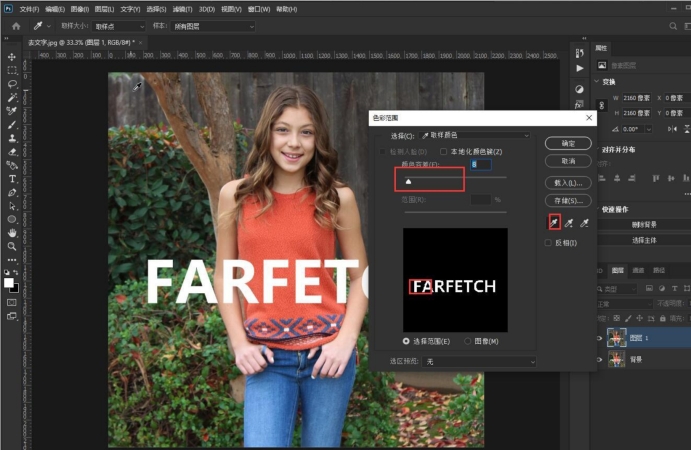Screen dimensions: 691x450
Task: Open the 文件(F) menu
Action: point(30,9)
